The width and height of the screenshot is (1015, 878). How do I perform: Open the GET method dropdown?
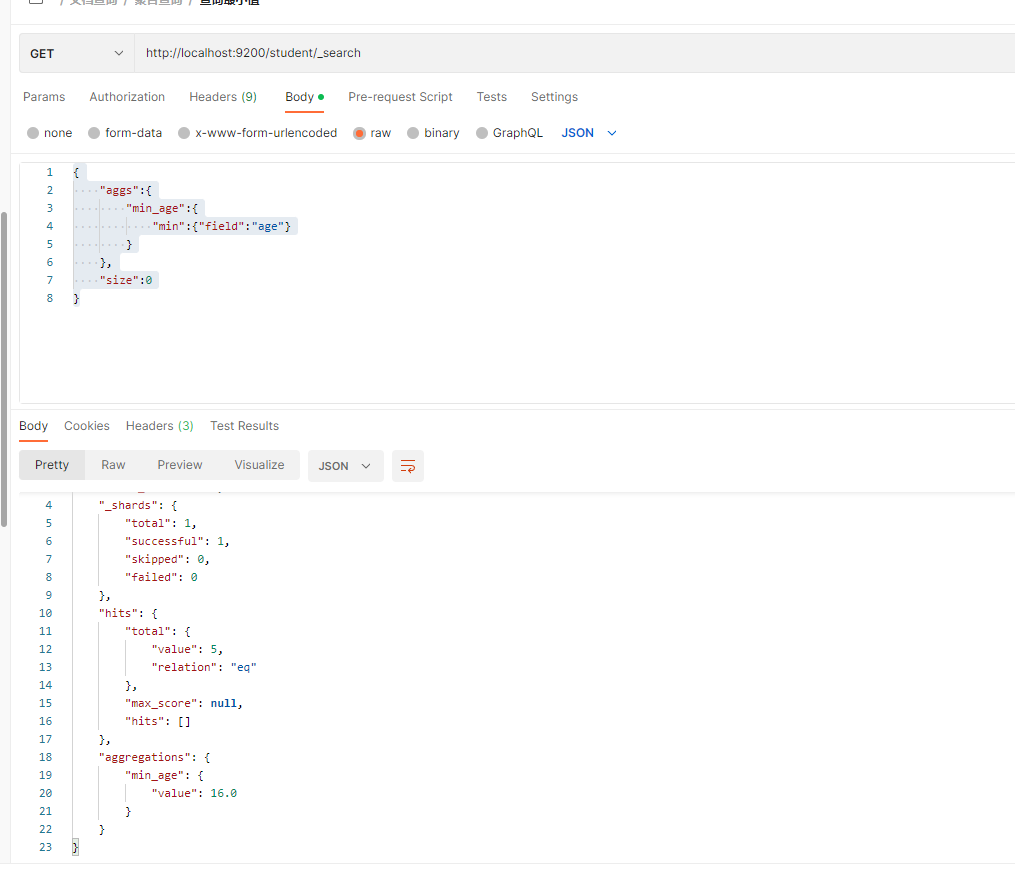click(x=76, y=53)
